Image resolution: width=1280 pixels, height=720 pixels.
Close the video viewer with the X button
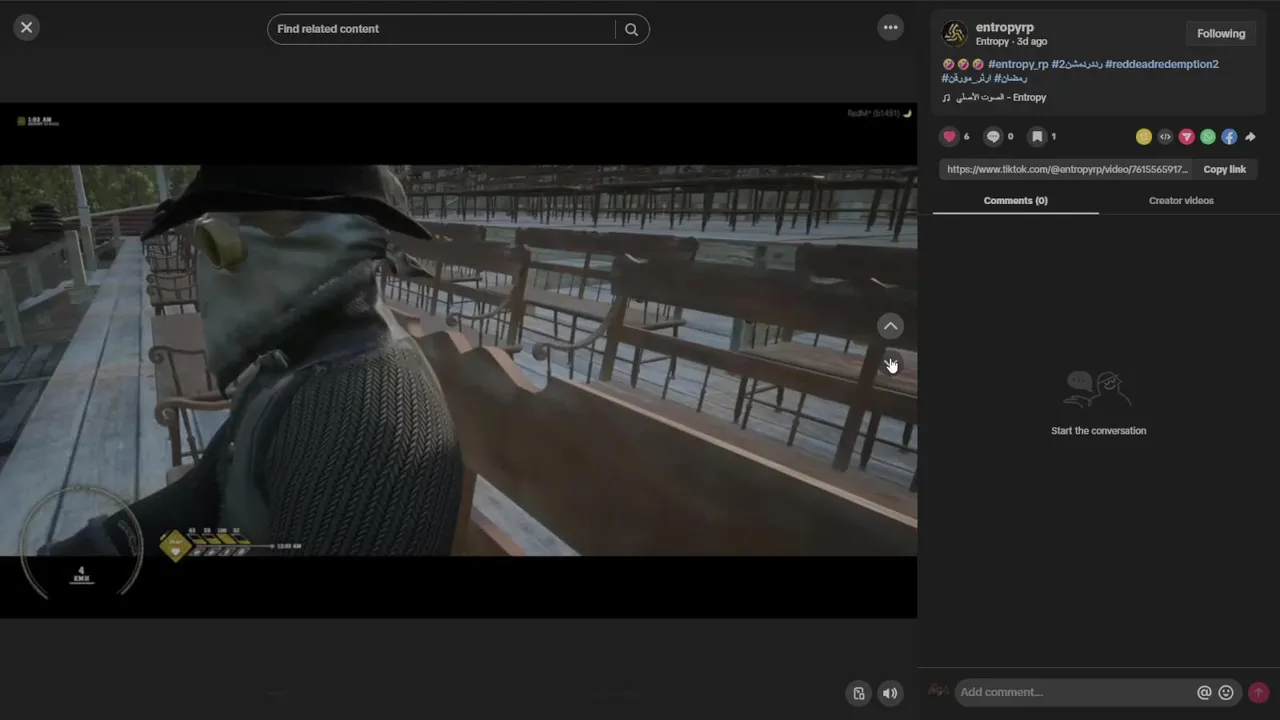point(27,28)
